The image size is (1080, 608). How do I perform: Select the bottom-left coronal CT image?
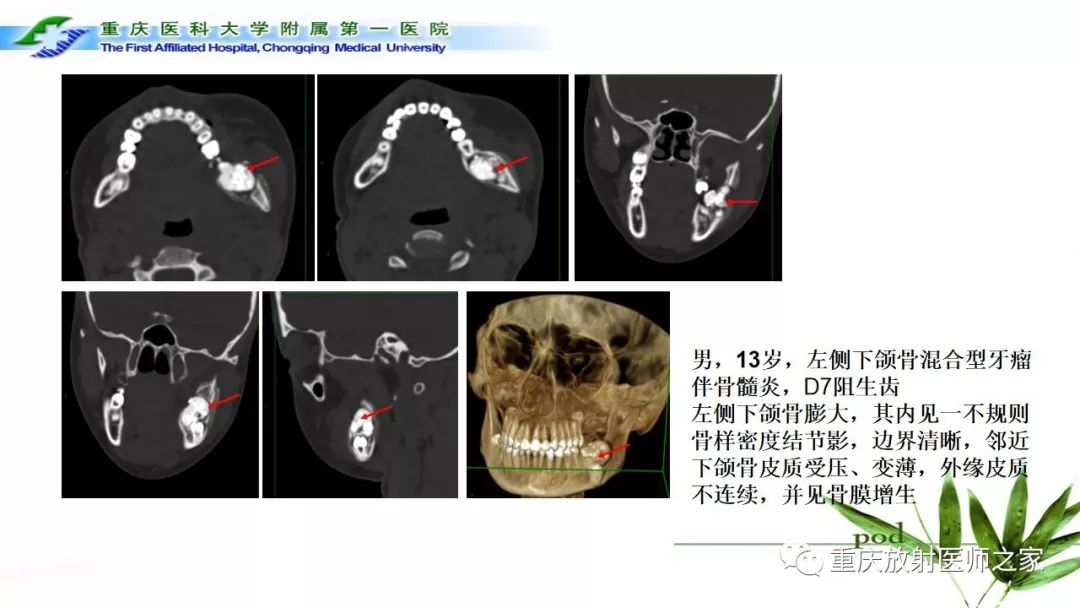coord(160,394)
